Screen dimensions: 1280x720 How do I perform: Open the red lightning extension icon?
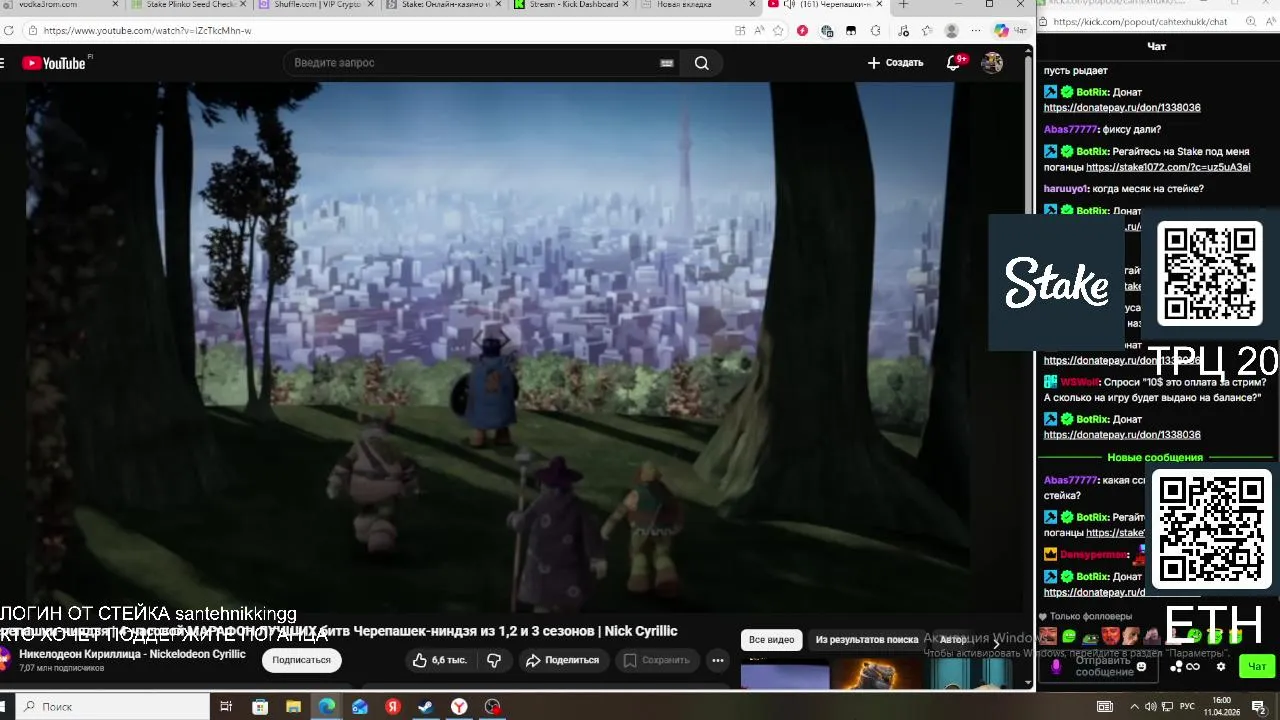[802, 31]
